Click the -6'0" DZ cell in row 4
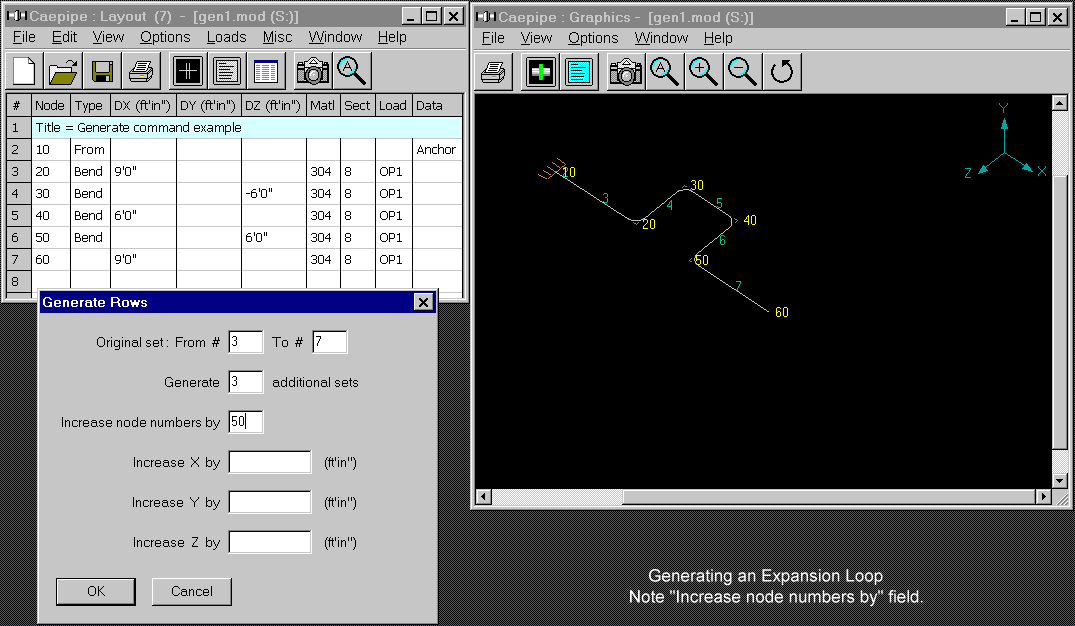 [x=273, y=193]
